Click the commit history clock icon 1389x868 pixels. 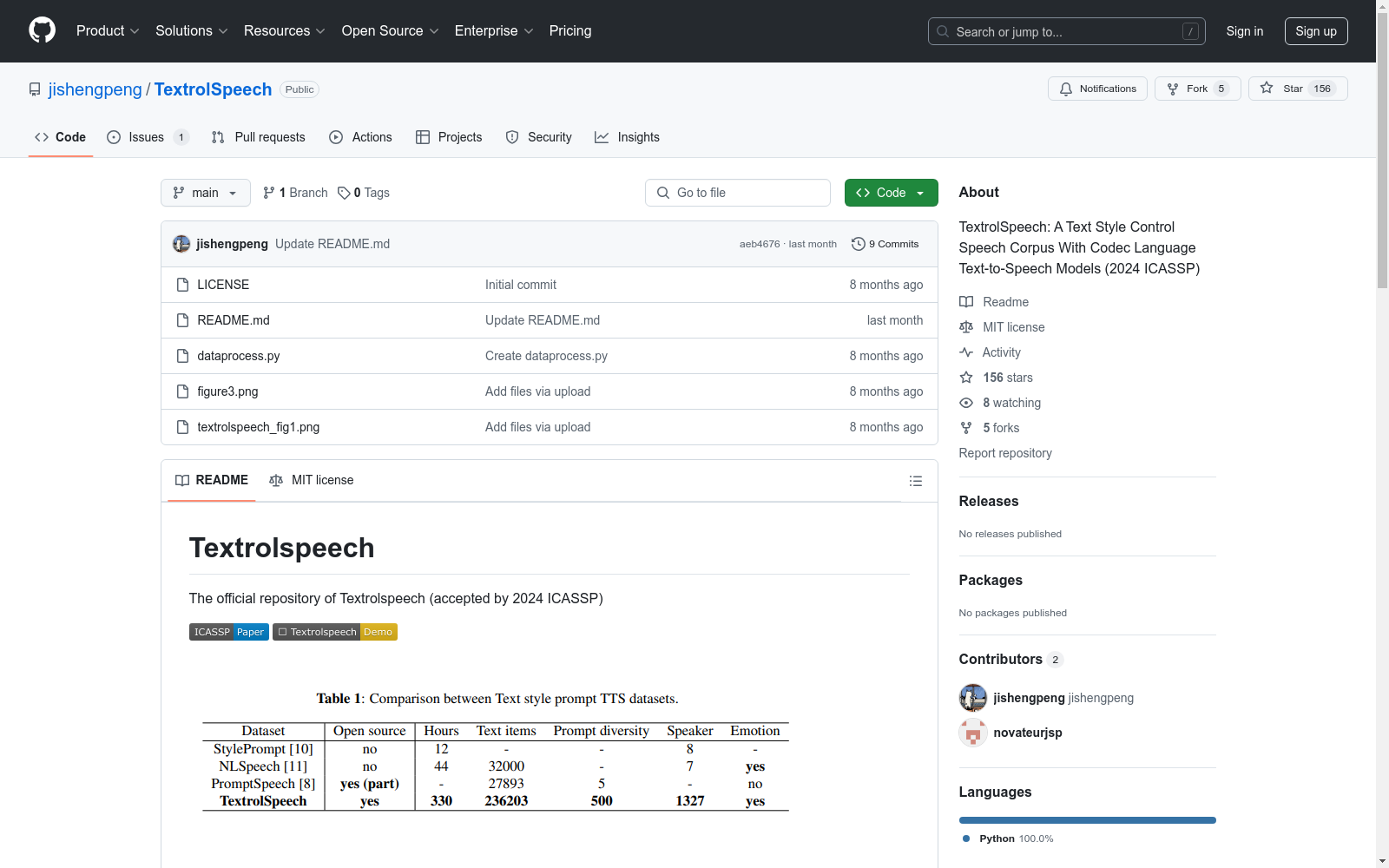click(x=858, y=244)
